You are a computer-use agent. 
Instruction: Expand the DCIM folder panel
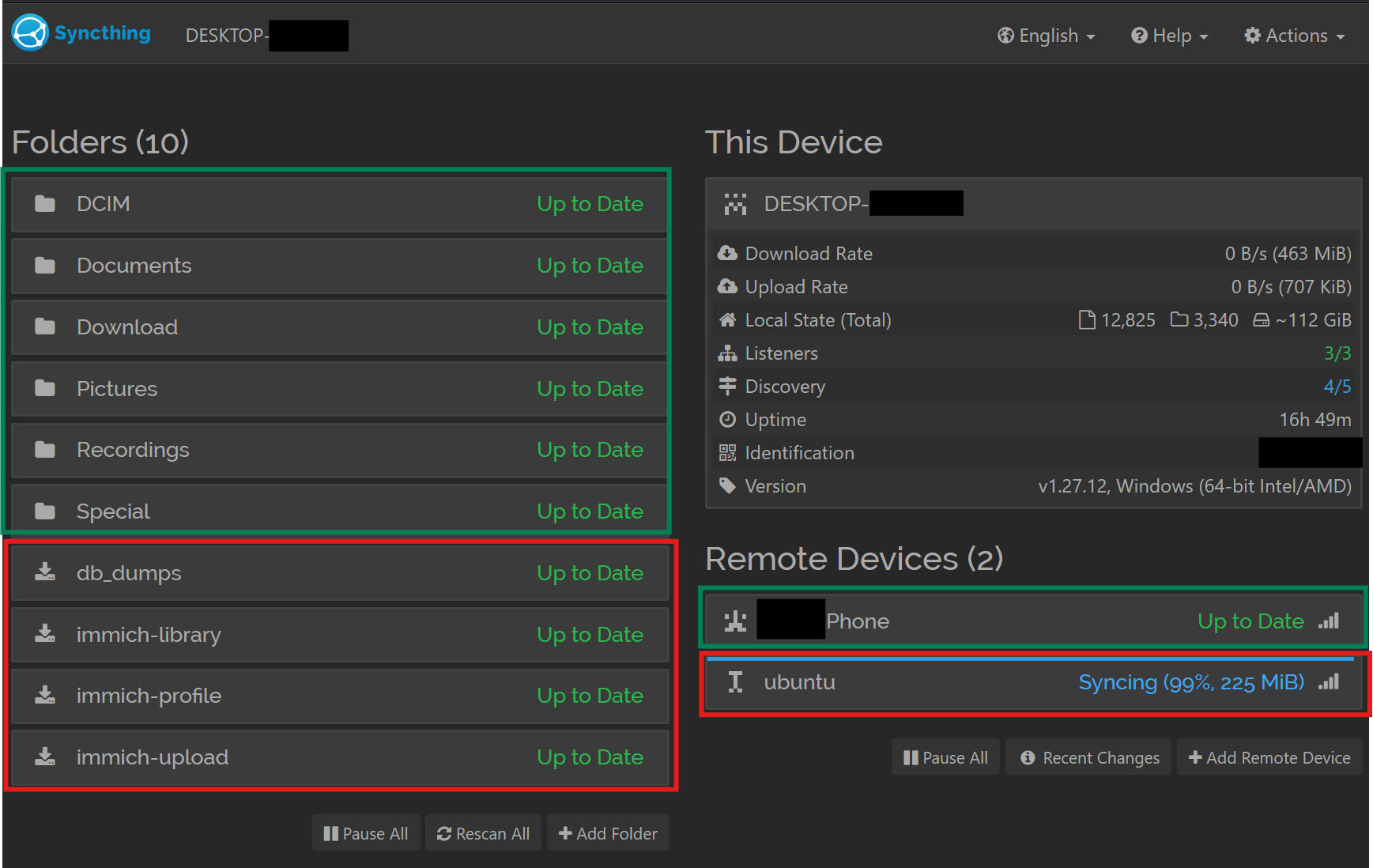(340, 204)
